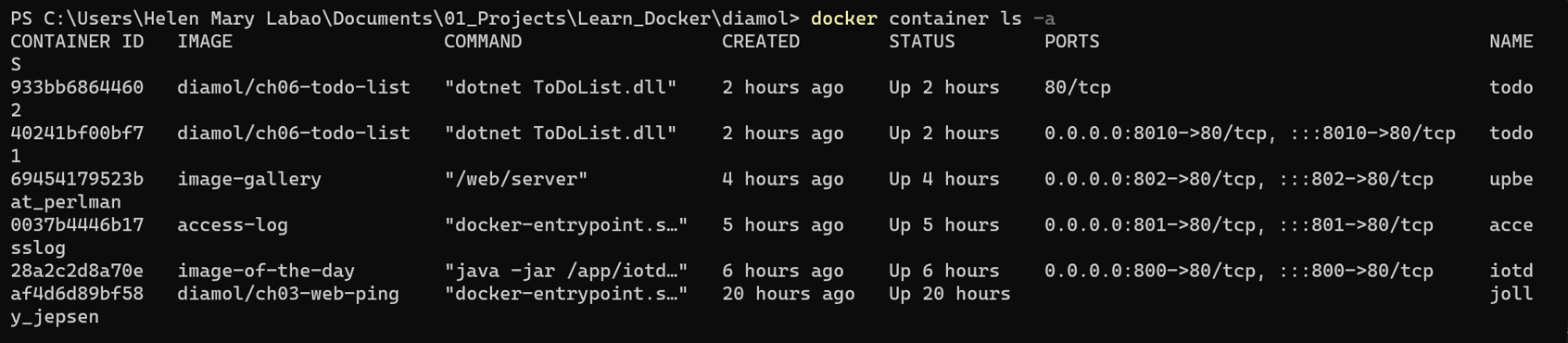
Task: Select the "java -jar /app/iotd…" command
Action: [566, 271]
